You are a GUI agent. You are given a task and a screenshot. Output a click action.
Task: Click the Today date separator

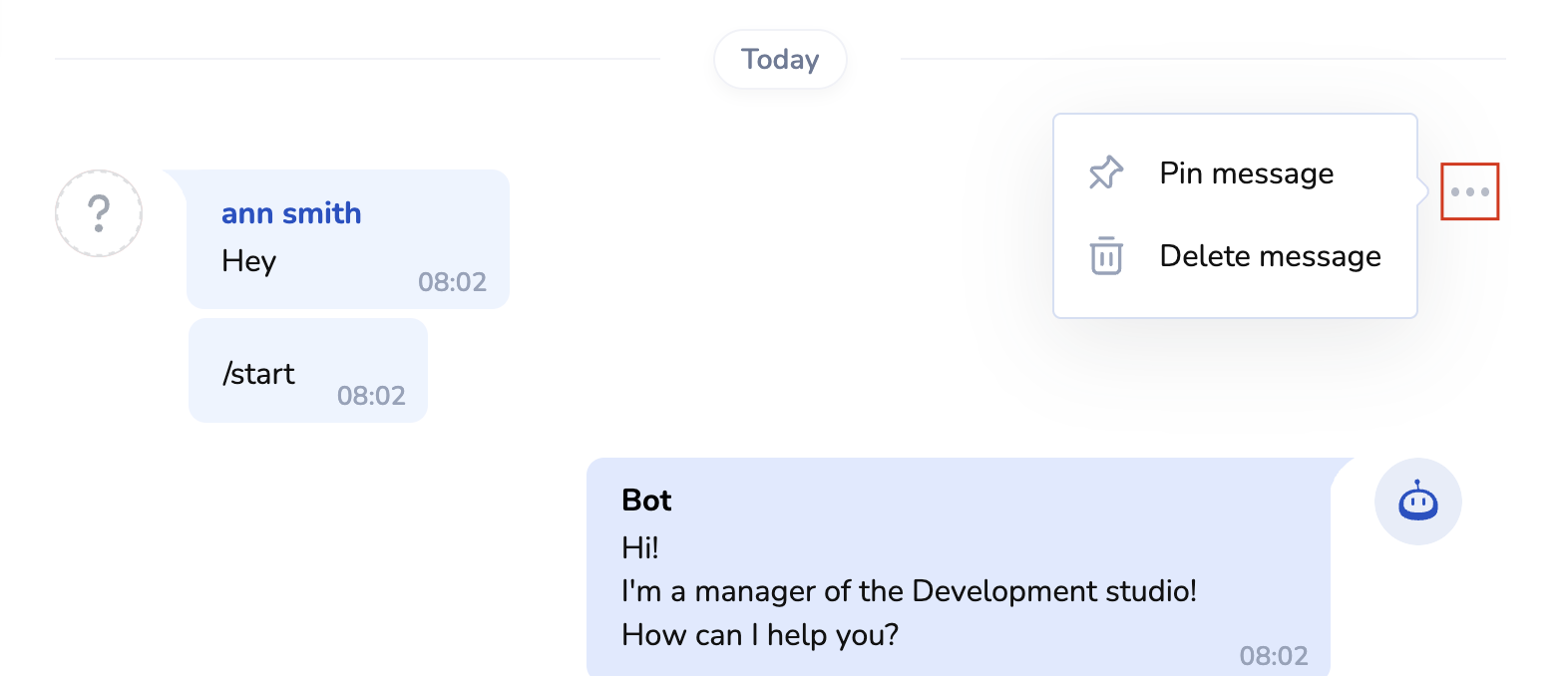(x=780, y=60)
